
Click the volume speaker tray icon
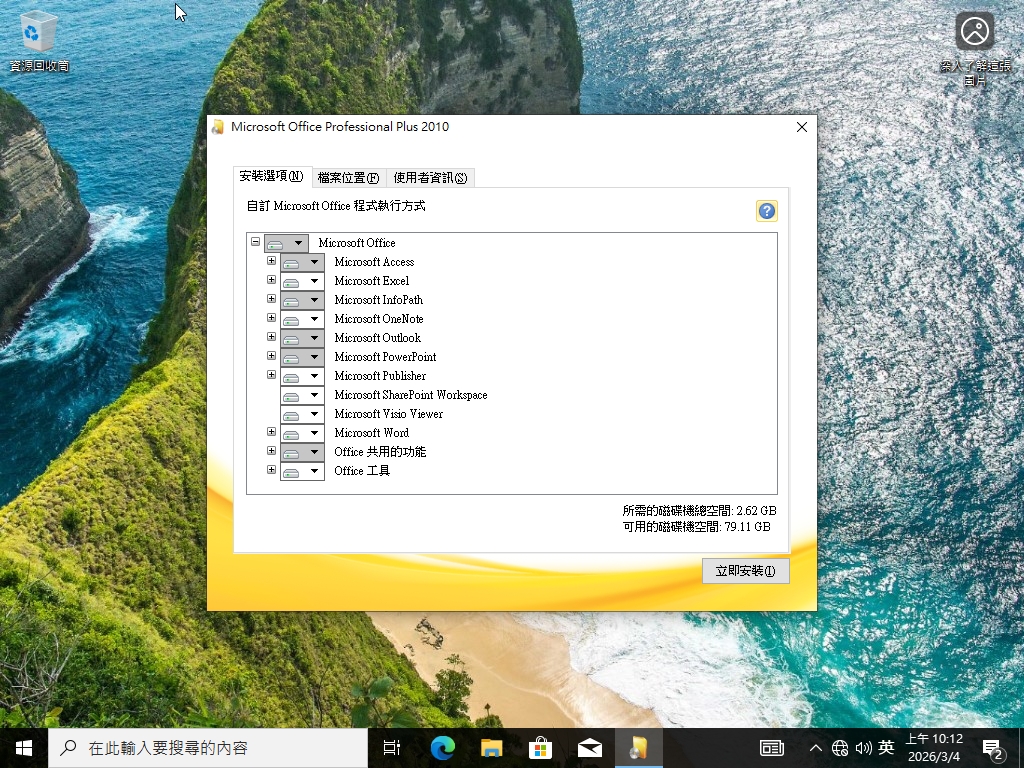863,747
